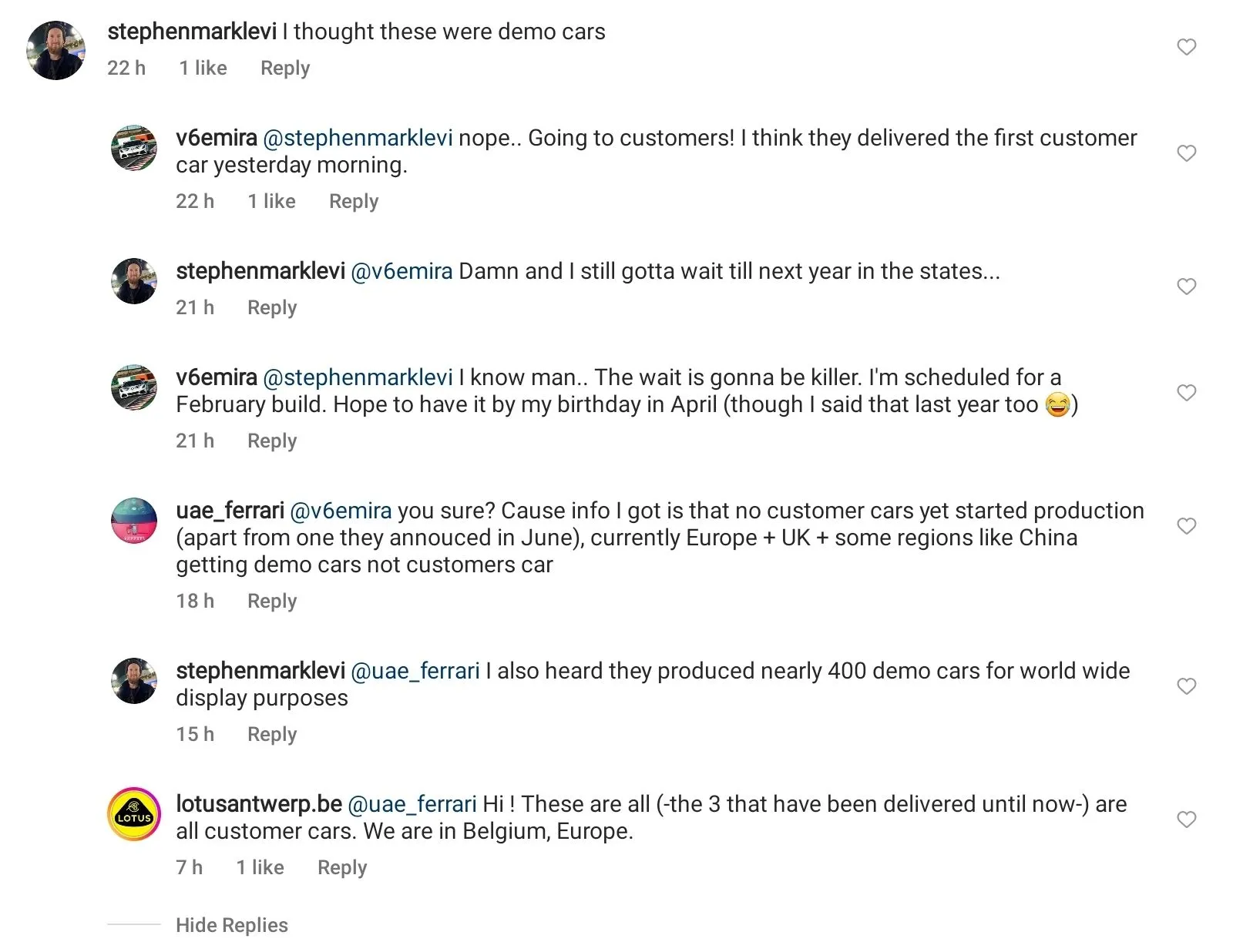The height and width of the screenshot is (952, 1233).
Task: Reply to stephenmarklevi's top comment
Action: click(284, 68)
